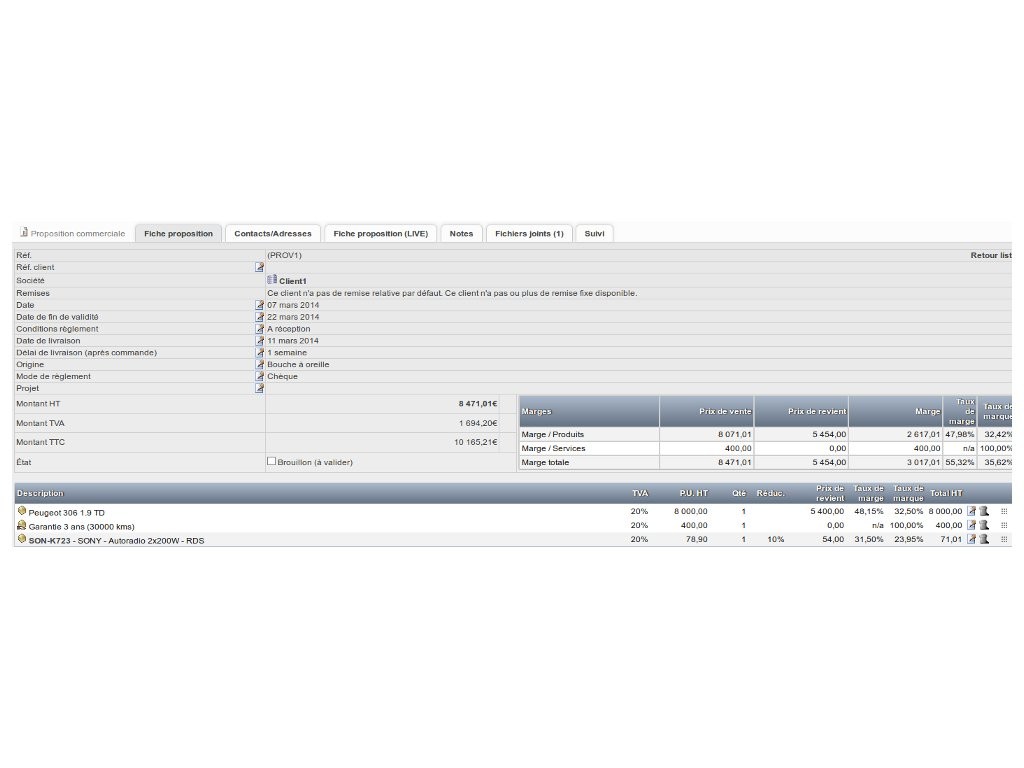Click the 78,90 unit price value
This screenshot has height=768, width=1024.
[x=697, y=539]
